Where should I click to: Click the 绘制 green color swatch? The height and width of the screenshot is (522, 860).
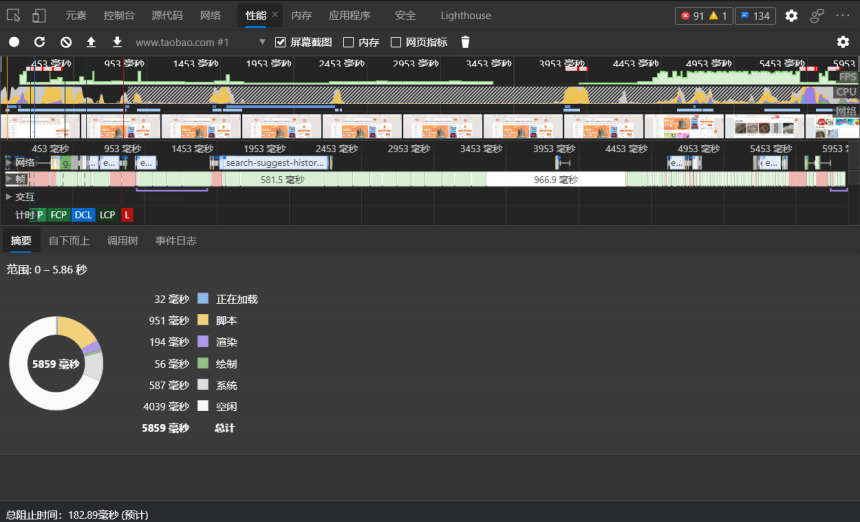[x=203, y=363]
